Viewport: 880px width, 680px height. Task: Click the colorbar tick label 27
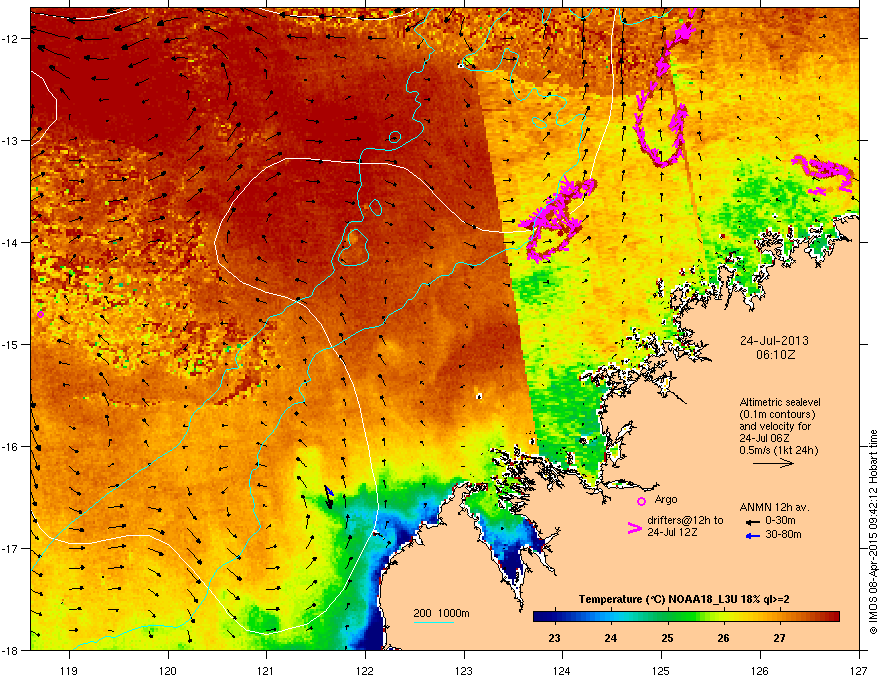[x=779, y=638]
